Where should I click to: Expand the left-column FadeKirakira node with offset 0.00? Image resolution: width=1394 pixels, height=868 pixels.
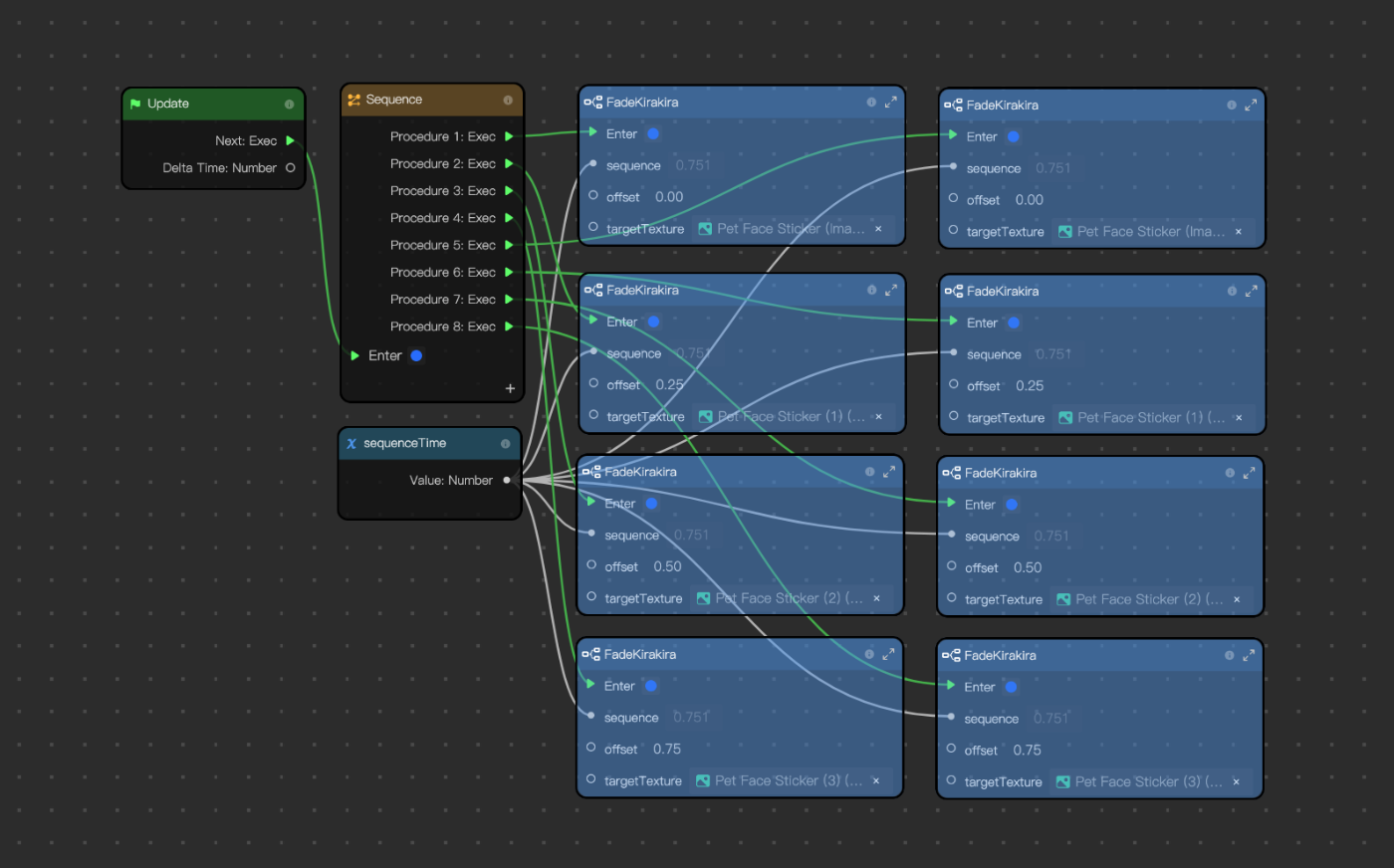[x=891, y=103]
